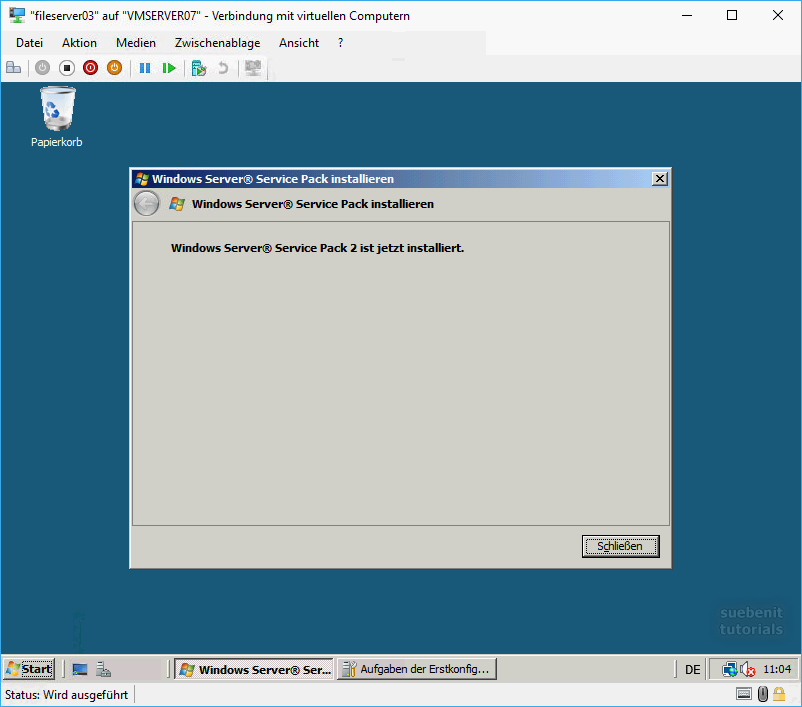Click the Ctrl+Alt+Del toolbar icon
Screen dimensions: 802x707
point(14,68)
